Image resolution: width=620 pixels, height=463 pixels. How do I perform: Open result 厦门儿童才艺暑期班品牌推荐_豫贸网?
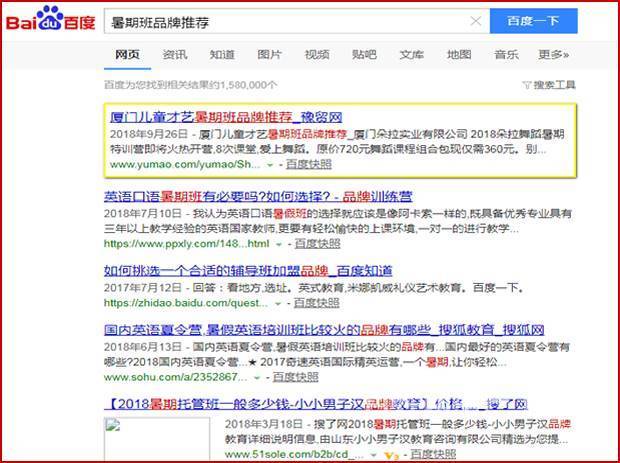coord(226,117)
